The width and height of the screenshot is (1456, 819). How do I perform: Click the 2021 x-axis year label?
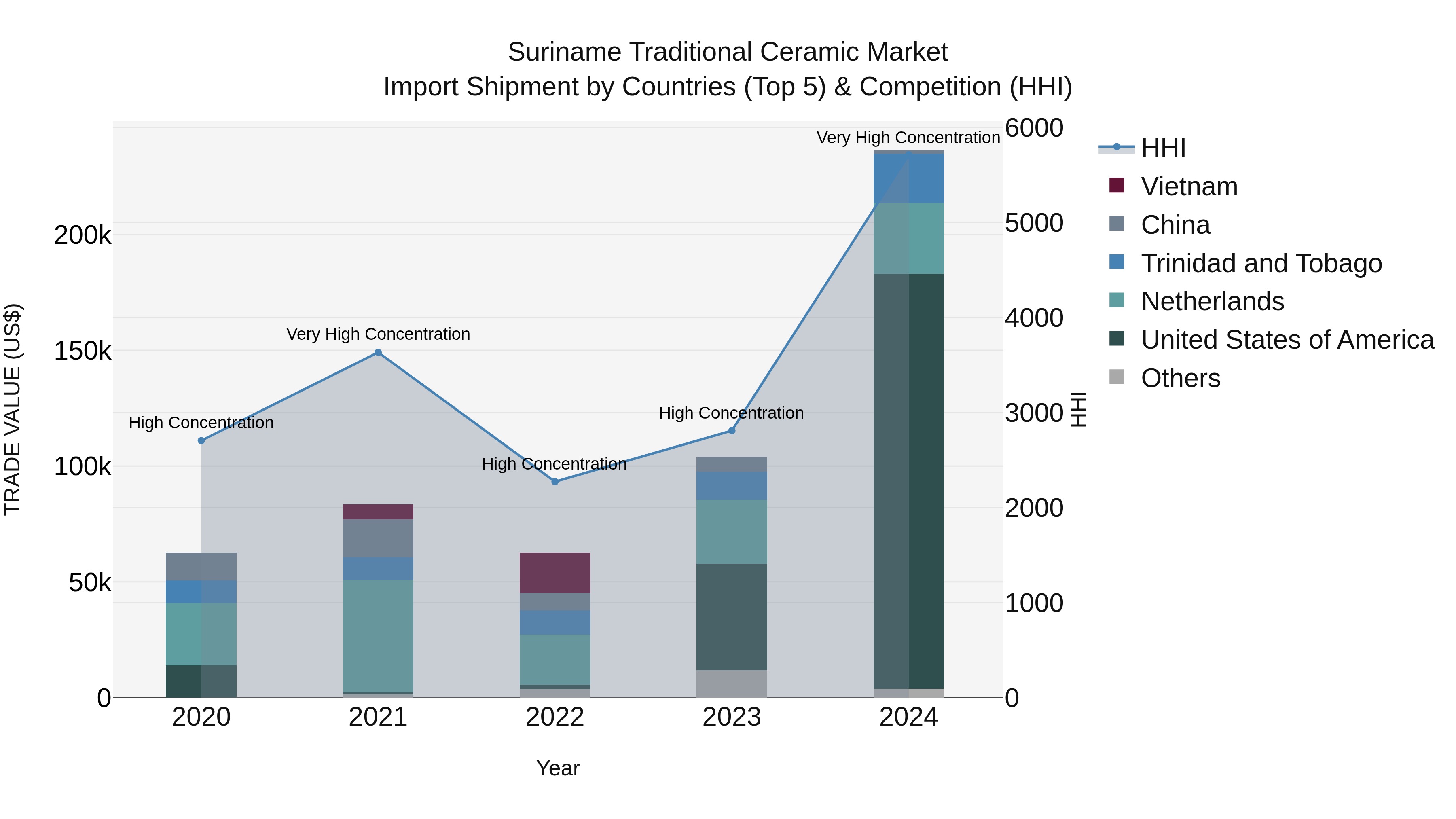(x=378, y=717)
